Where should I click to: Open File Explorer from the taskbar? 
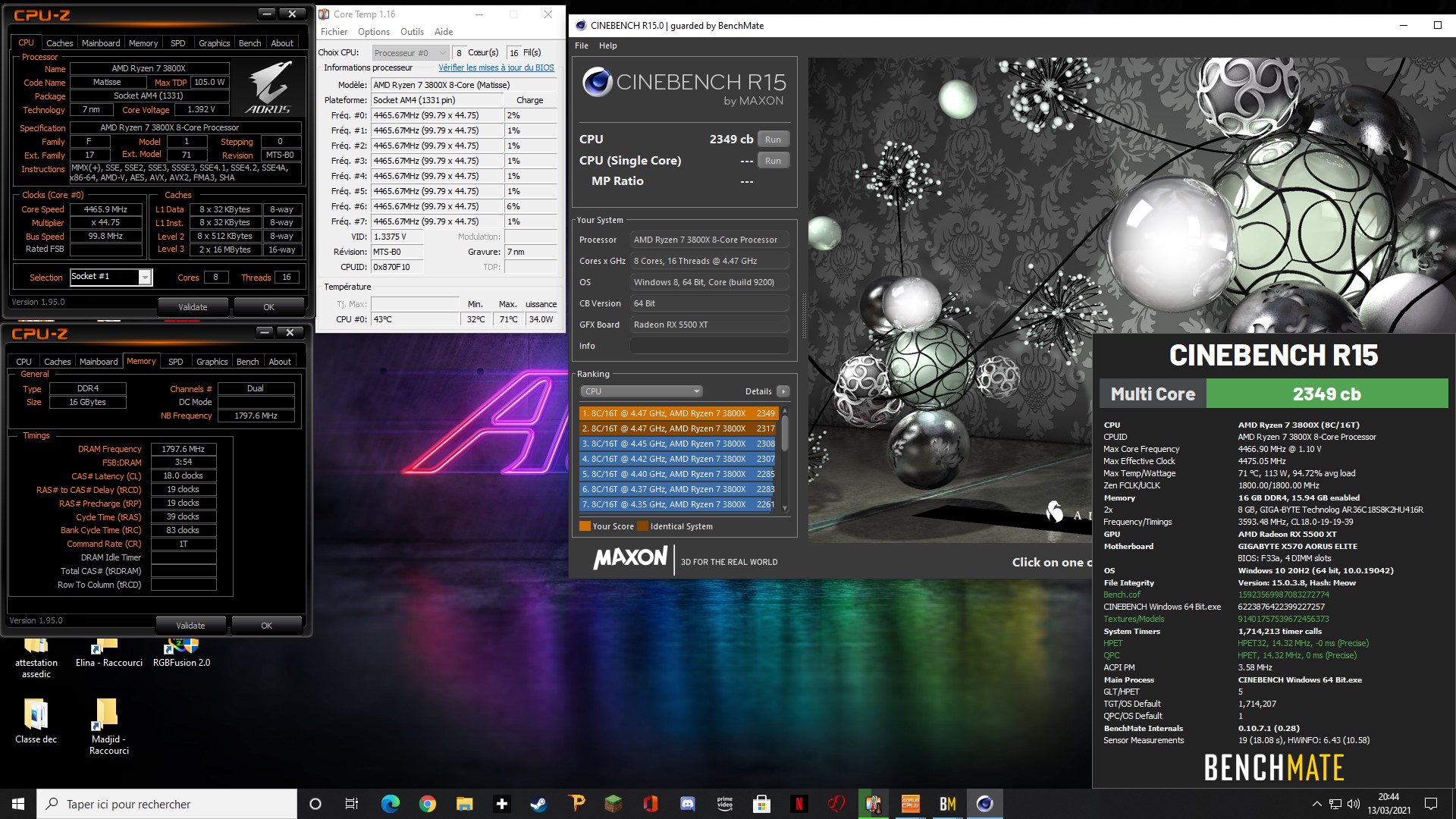tap(464, 804)
